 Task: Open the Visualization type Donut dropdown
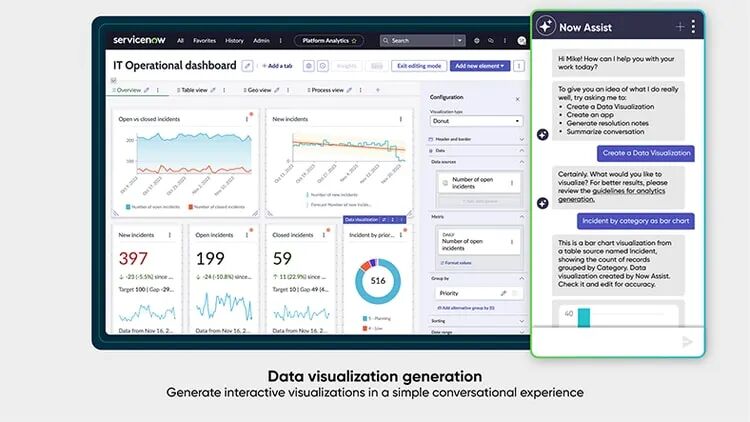(x=475, y=121)
